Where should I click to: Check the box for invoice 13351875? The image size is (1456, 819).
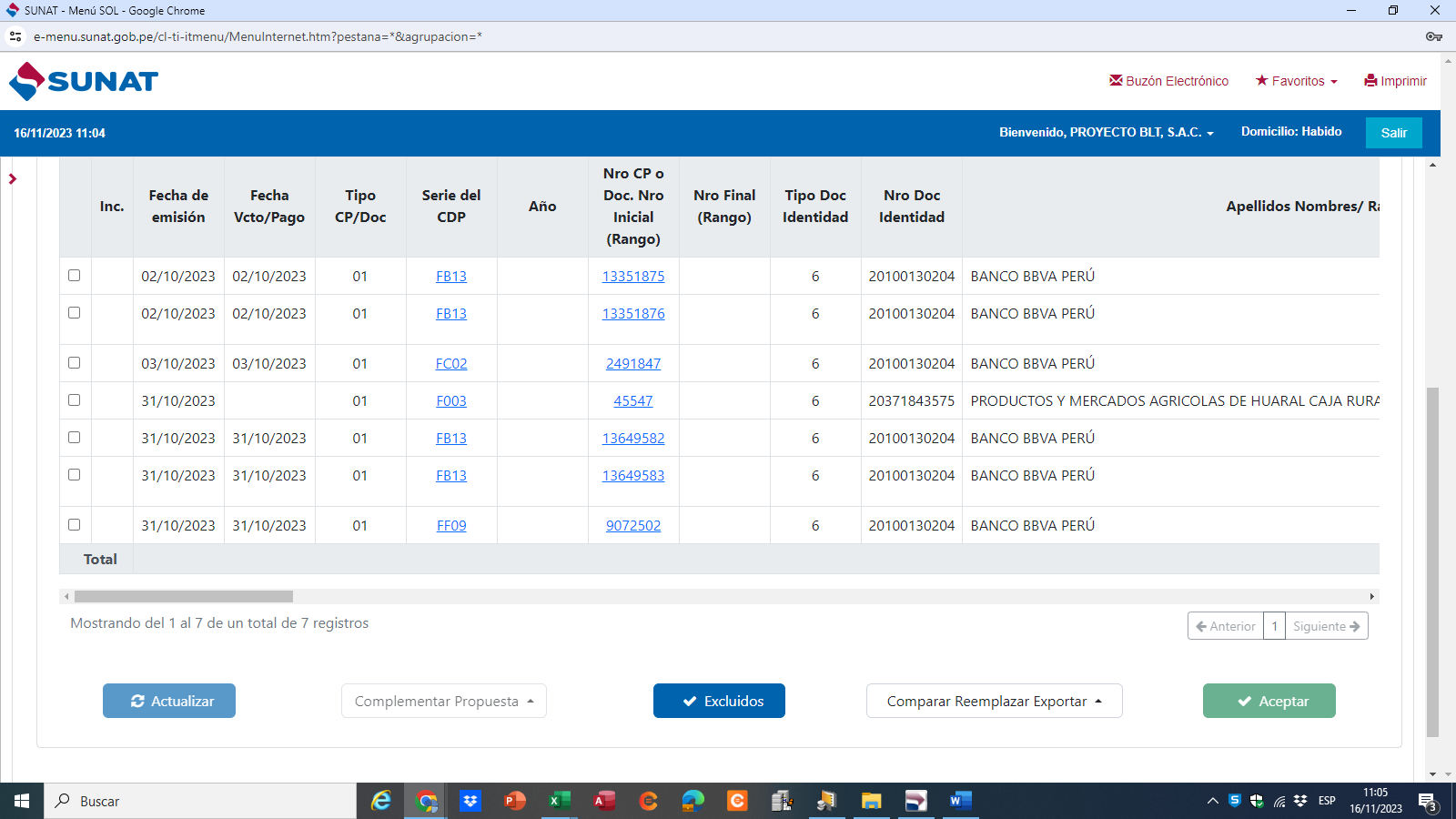(x=75, y=276)
